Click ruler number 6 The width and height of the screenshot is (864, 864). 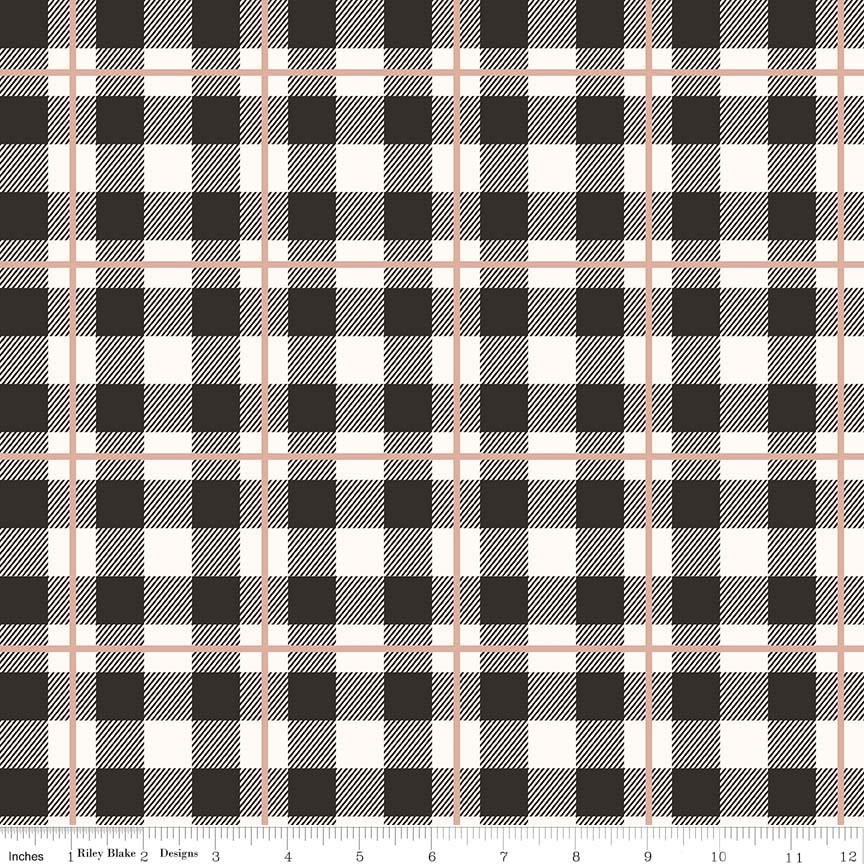click(x=432, y=857)
